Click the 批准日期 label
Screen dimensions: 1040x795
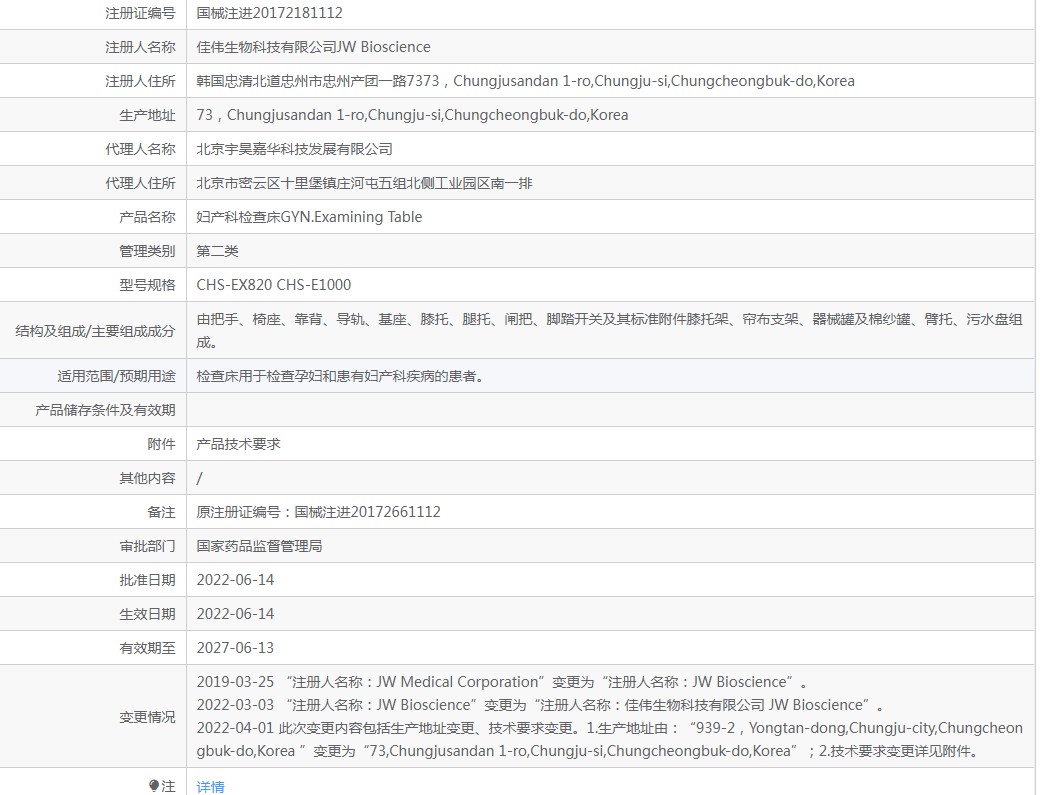[147, 580]
